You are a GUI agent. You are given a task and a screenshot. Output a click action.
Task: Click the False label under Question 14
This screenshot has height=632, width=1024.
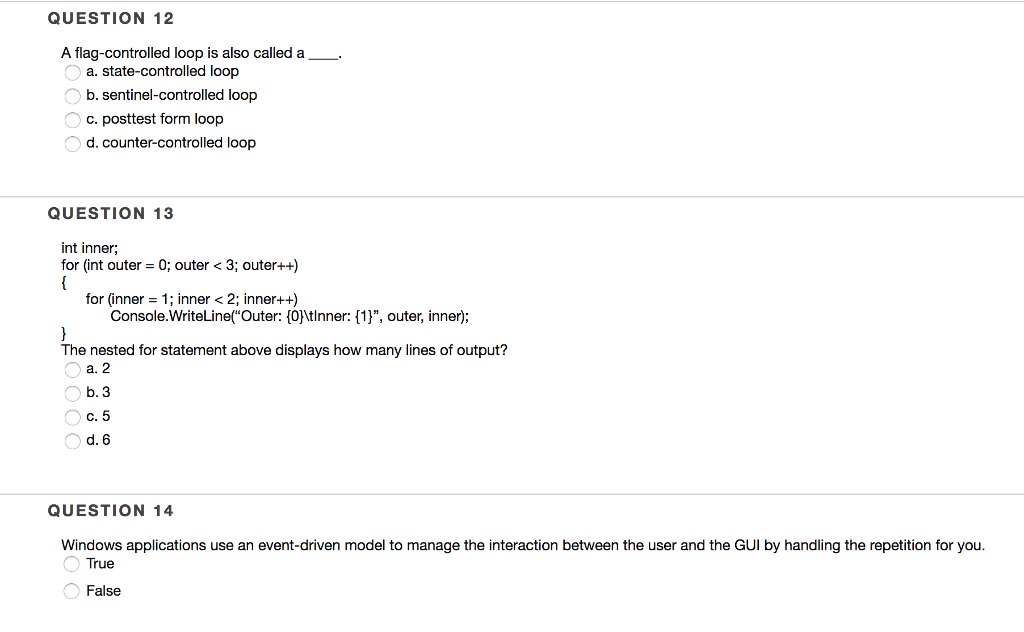[104, 591]
